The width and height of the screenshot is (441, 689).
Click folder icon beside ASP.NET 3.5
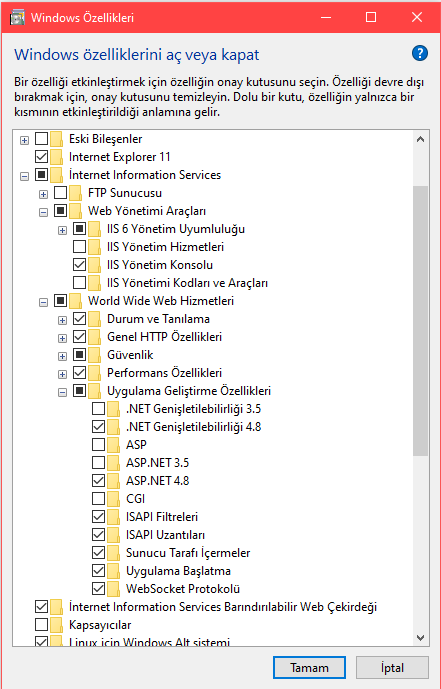(x=113, y=463)
